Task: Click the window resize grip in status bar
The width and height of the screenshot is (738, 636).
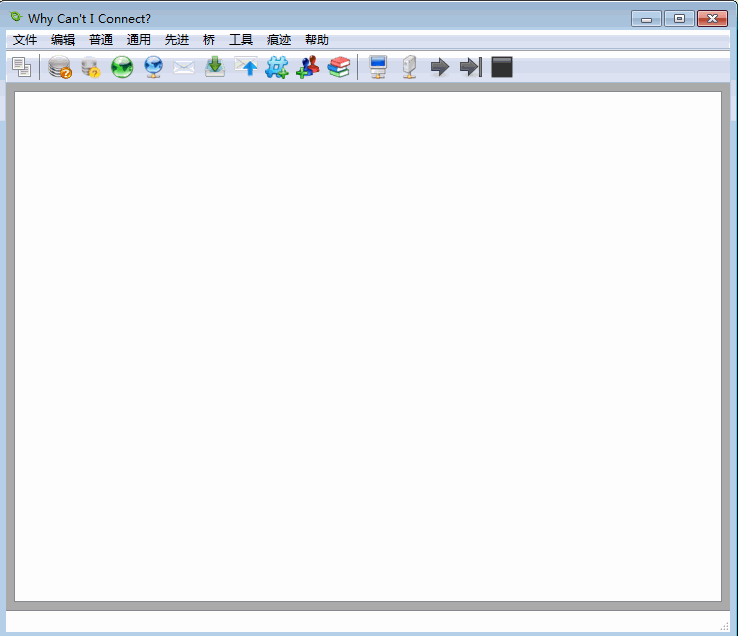Action: pos(725,627)
